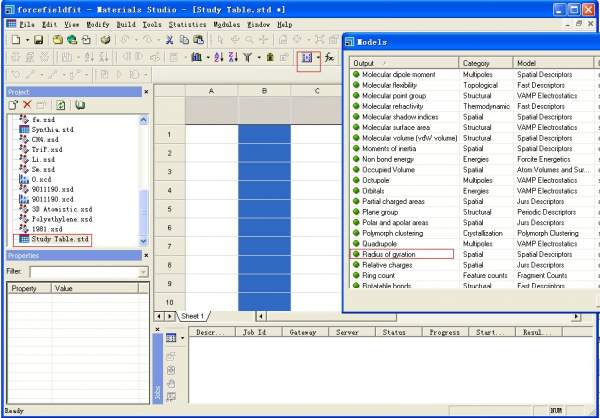600x418 pixels.
Task: Click the Job Explorer icon in Jobs panel
Action: [171, 338]
